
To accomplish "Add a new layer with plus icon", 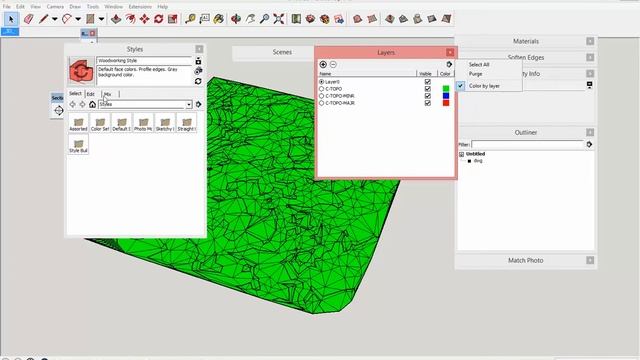I will click(x=323, y=64).
